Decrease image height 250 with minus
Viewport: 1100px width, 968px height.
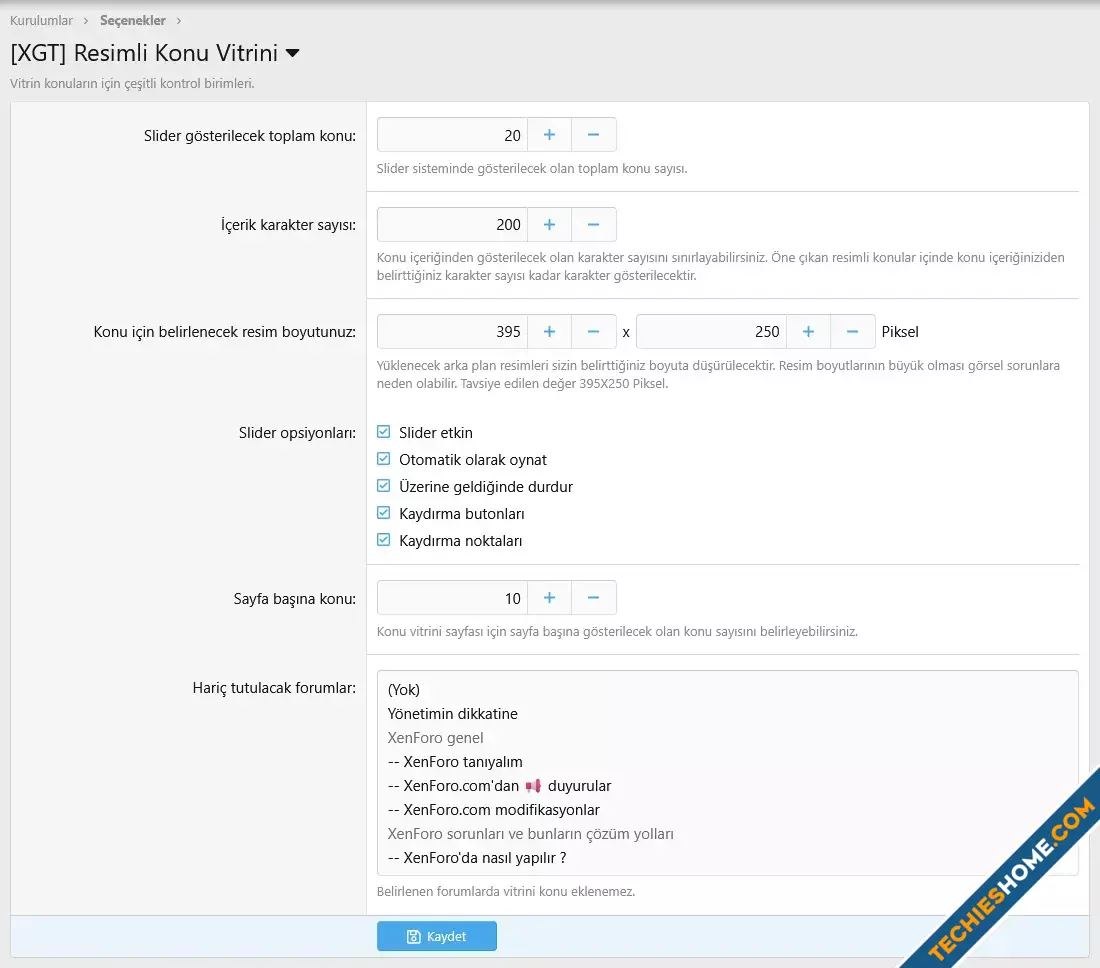(x=852, y=332)
